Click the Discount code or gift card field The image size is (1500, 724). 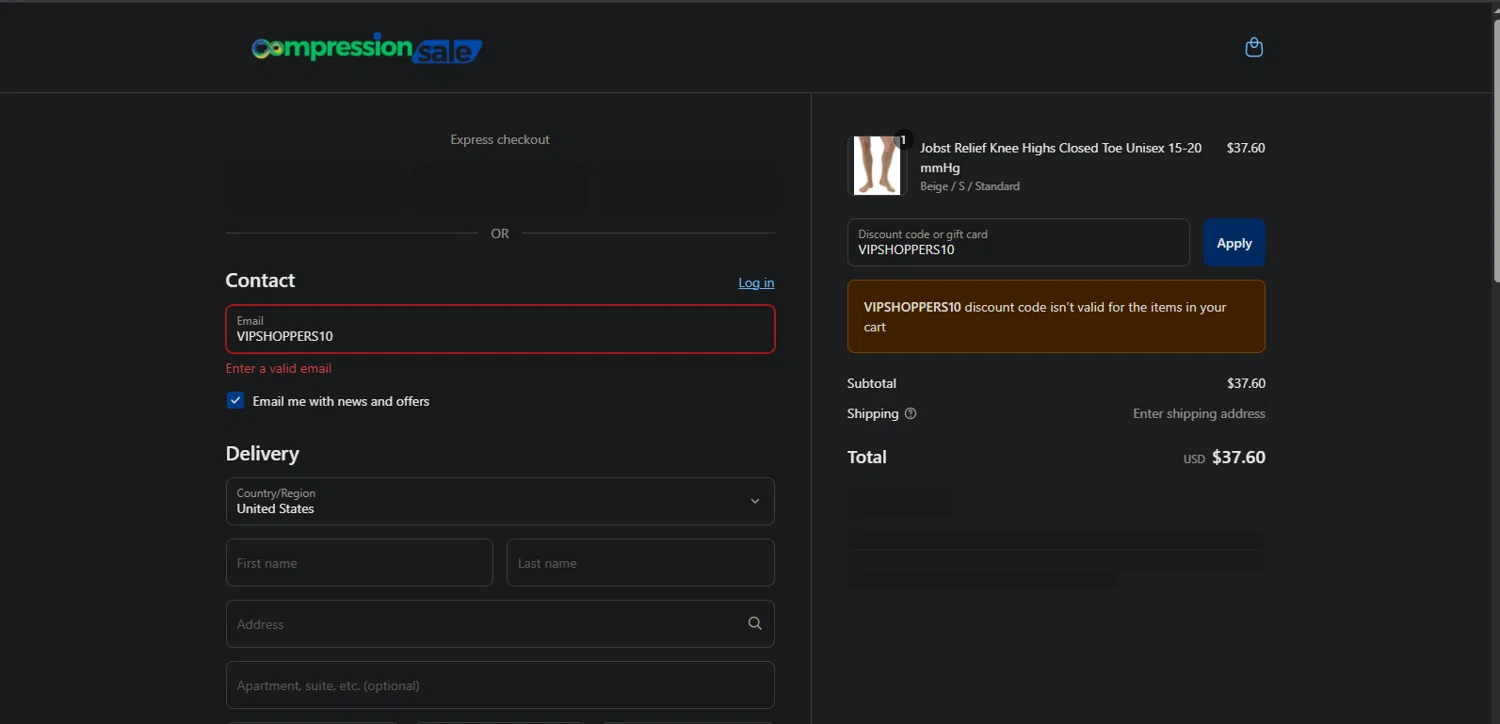click(x=1018, y=243)
